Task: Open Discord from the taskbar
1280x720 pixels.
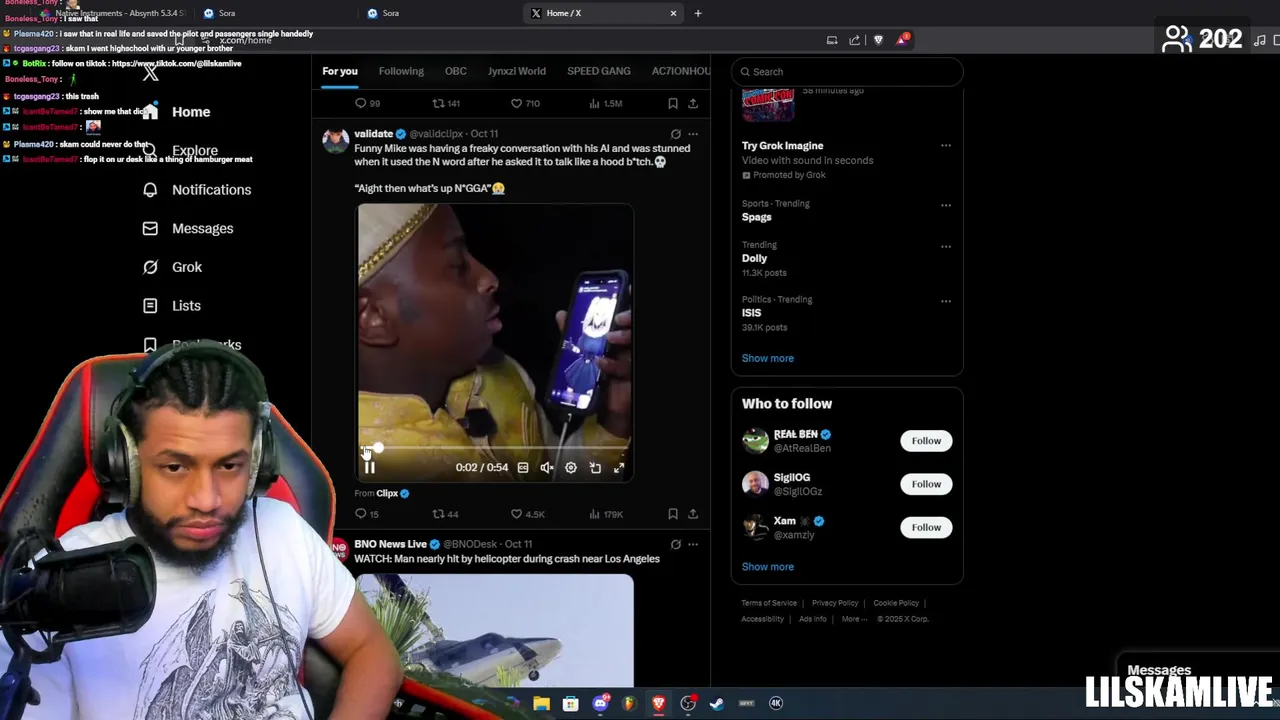Action: pyautogui.click(x=600, y=704)
